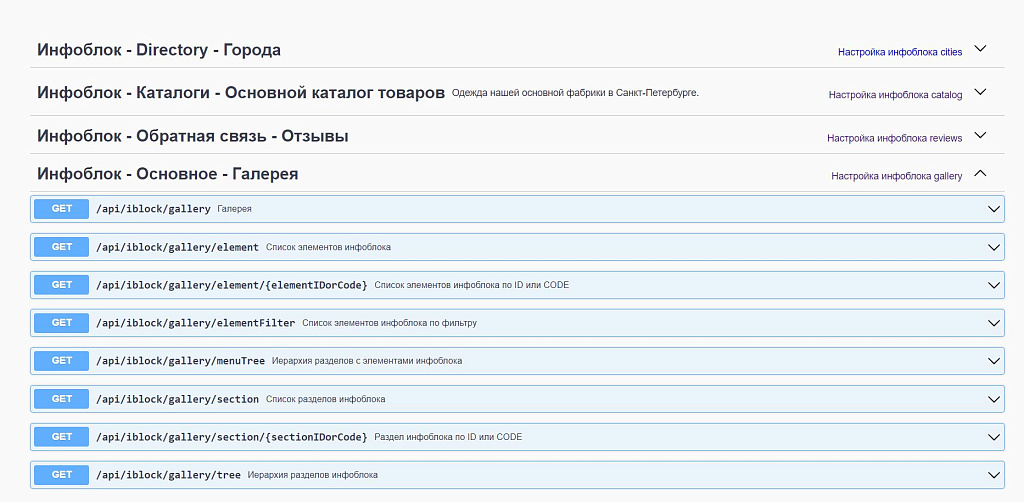Viewport: 1024px width, 502px height.
Task: Expand the Обратная связь Отзывы section chevron
Action: point(980,136)
